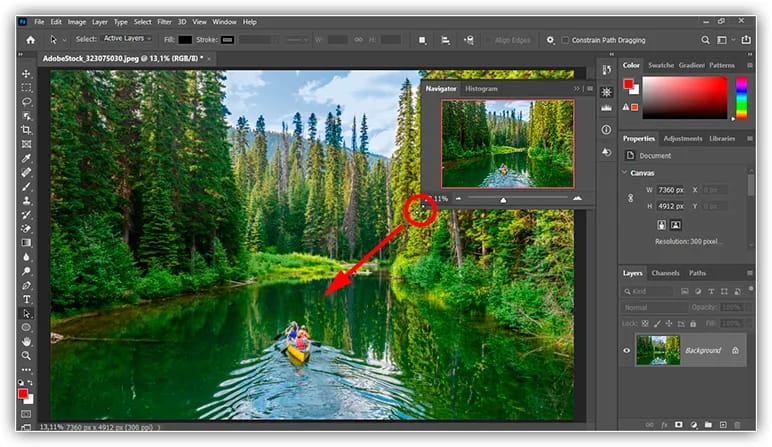Open the Select Active Layers dropdown
The width and height of the screenshot is (772, 447).
tap(127, 38)
